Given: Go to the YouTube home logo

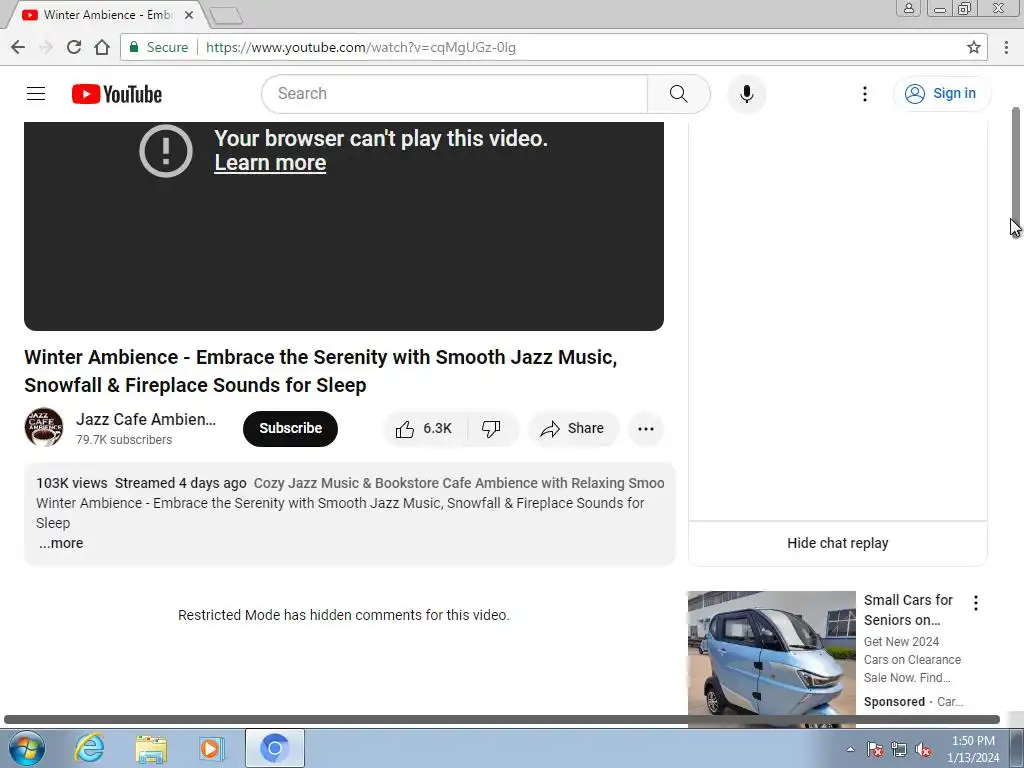Looking at the screenshot, I should pyautogui.click(x=117, y=94).
